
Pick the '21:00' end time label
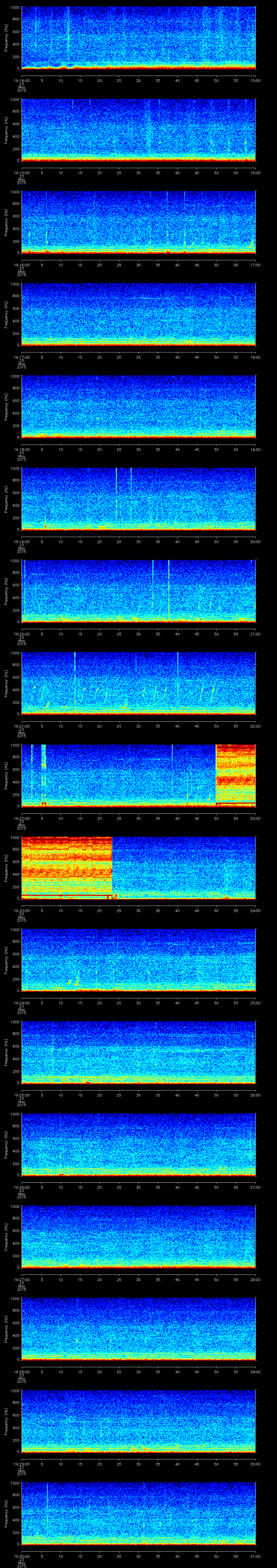point(256,634)
